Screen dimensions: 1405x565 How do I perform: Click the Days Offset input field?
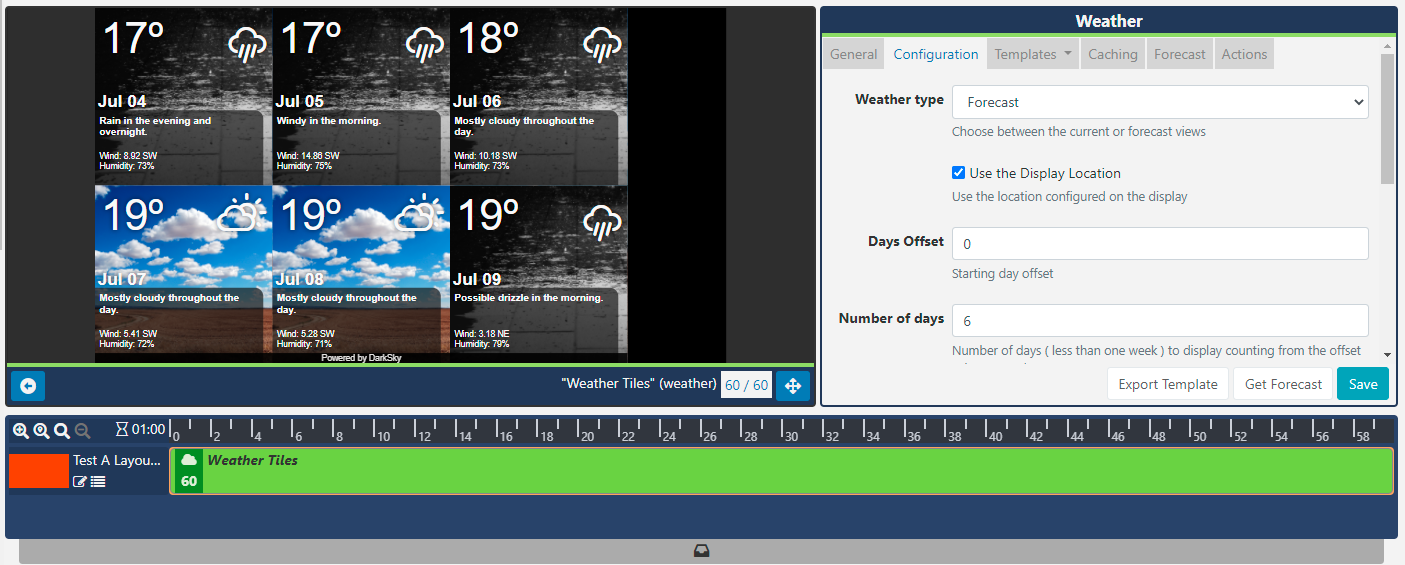pyautogui.click(x=1160, y=243)
